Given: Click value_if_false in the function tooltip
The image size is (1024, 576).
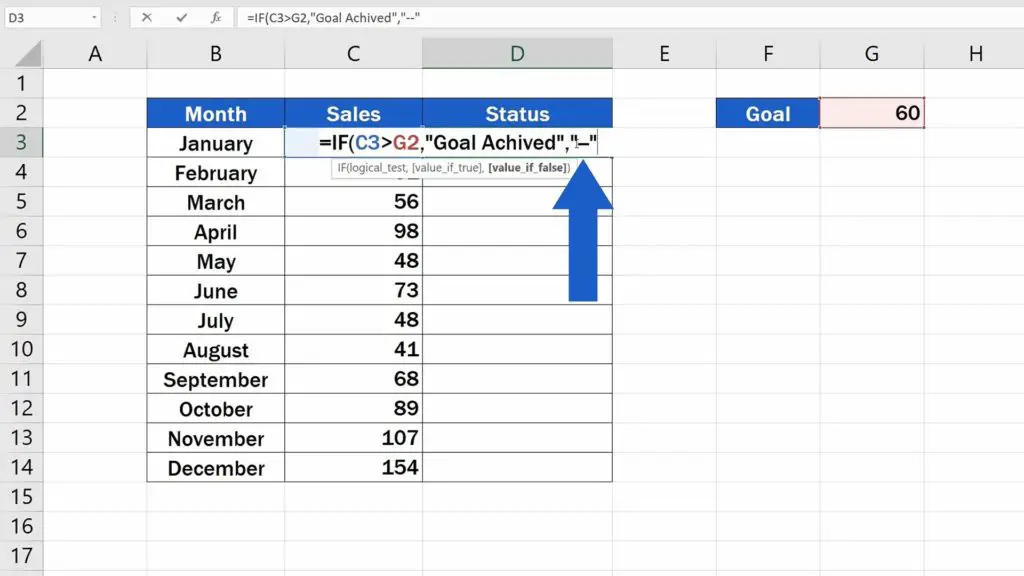Looking at the screenshot, I should coord(527,168).
